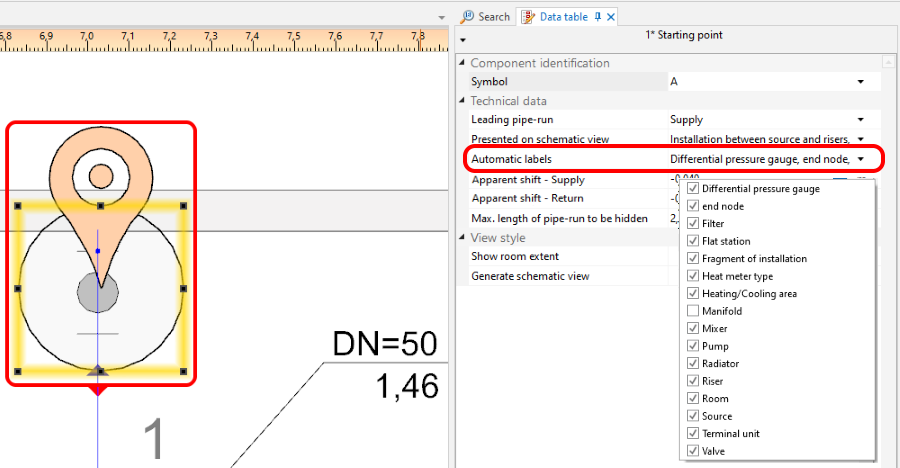Click the panel header menu arrow
This screenshot has height=468, width=900.
[x=462, y=41]
